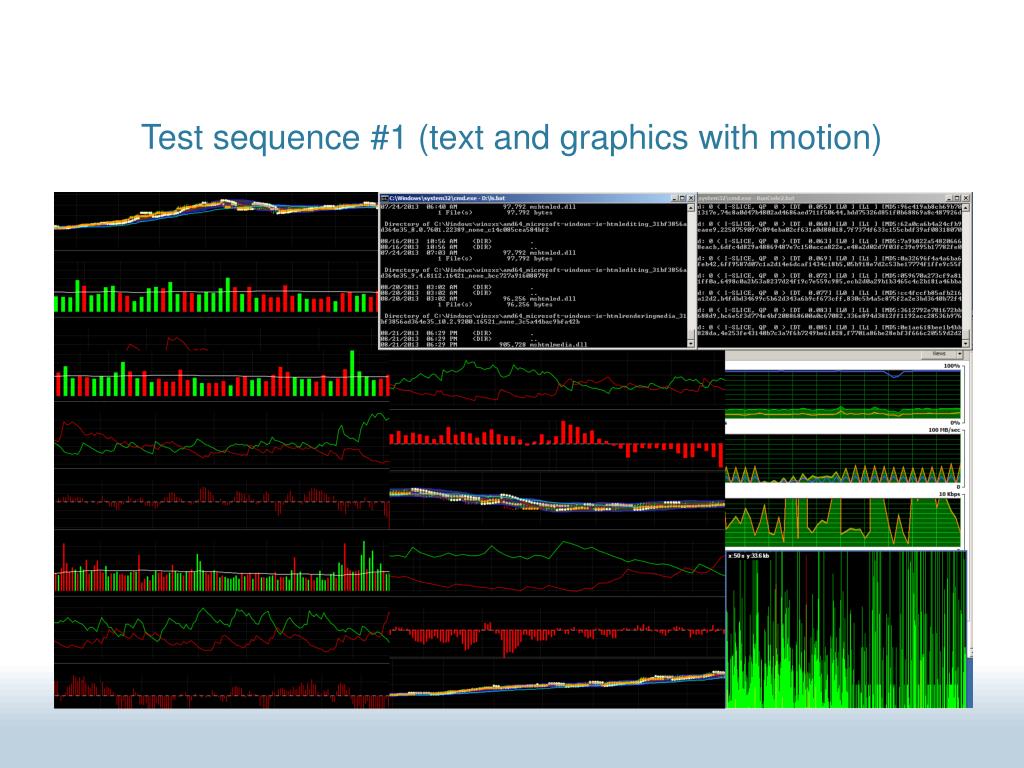Screen dimensions: 1024x768
Task: Click the '96,256 bytes' line
Action: tap(528, 304)
